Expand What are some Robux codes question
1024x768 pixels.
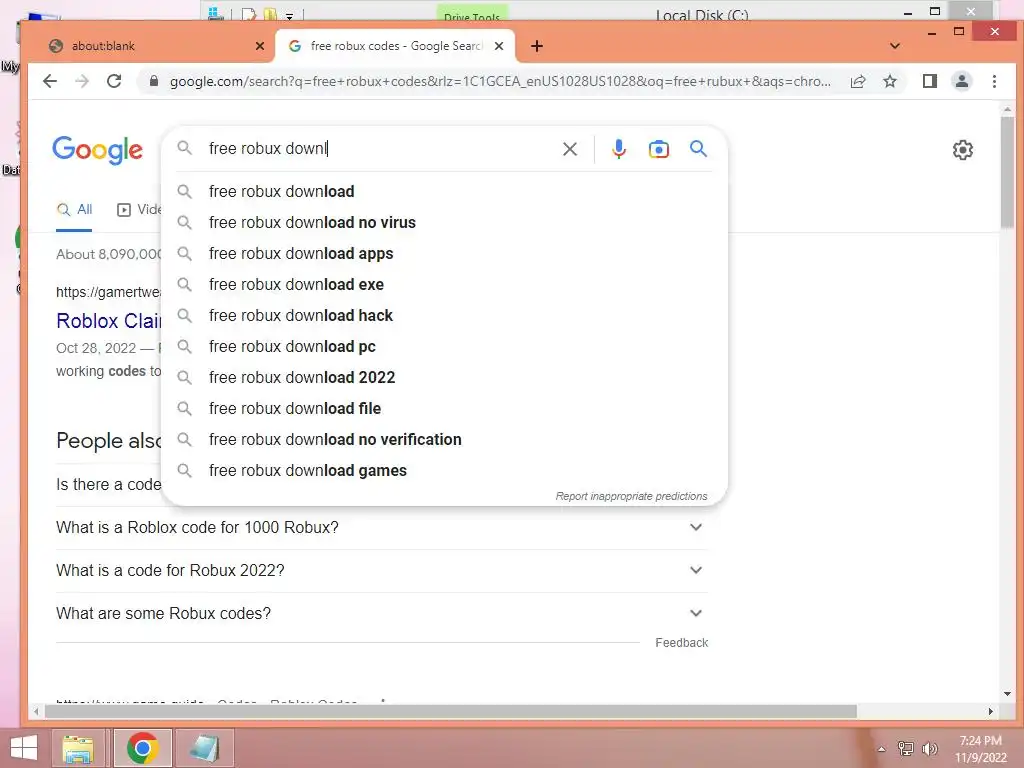coord(382,614)
